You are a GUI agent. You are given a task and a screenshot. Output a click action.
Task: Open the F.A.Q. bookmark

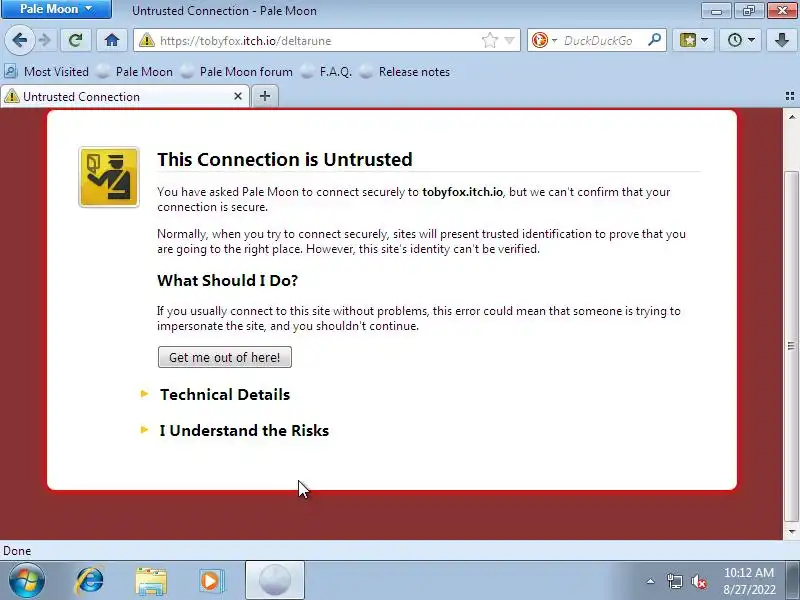[x=327, y=72]
